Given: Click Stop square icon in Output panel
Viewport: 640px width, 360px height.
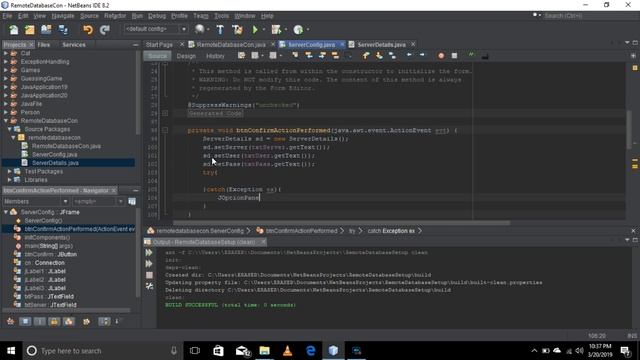Looking at the screenshot, I should 149,275.
